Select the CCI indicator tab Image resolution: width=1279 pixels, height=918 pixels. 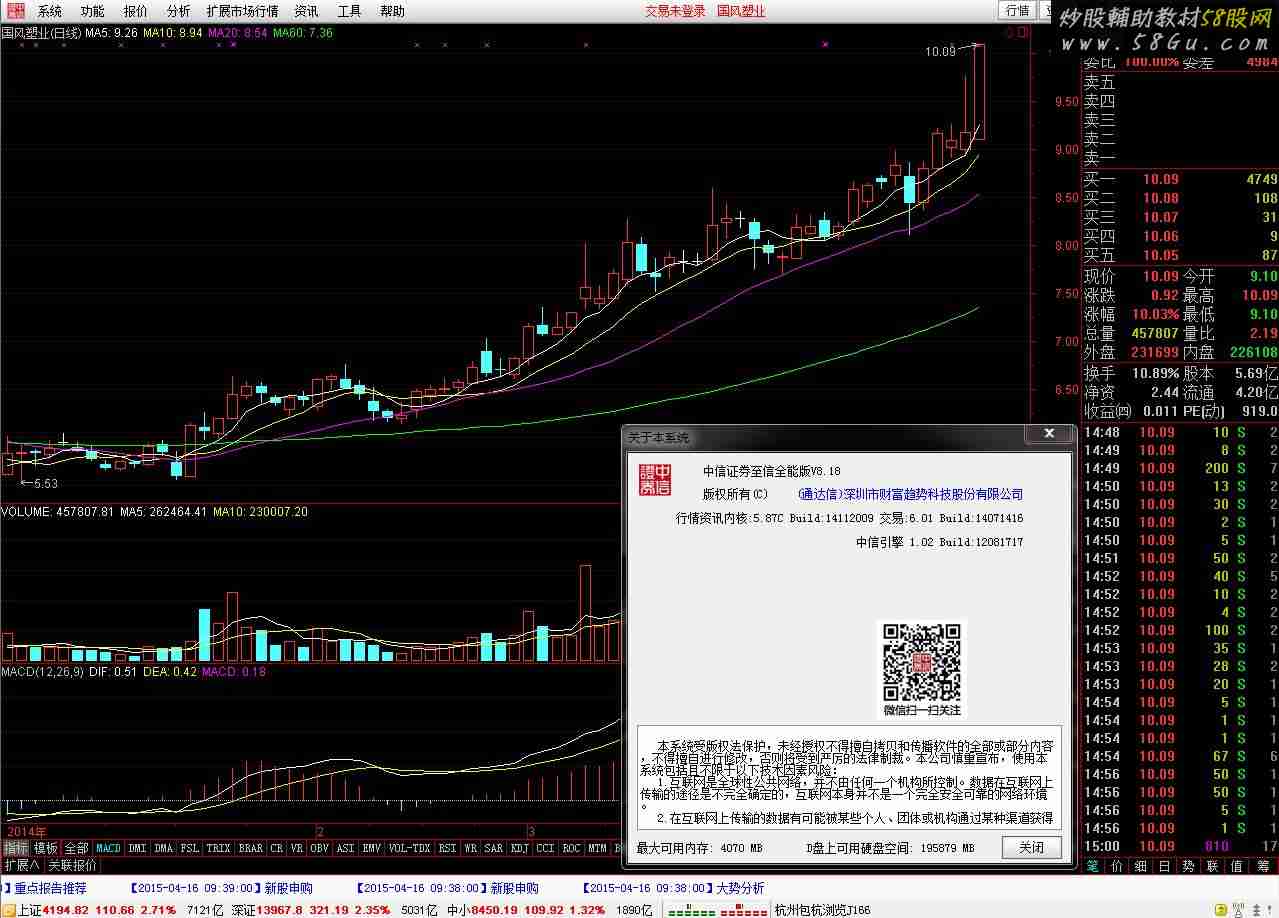click(545, 848)
